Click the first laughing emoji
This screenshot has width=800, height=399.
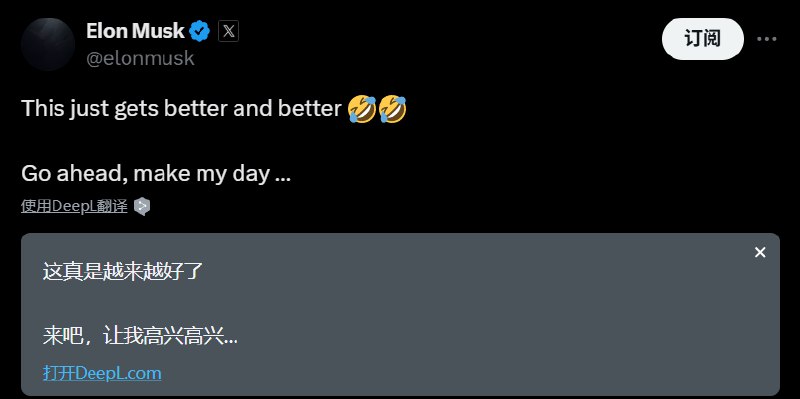(x=362, y=109)
